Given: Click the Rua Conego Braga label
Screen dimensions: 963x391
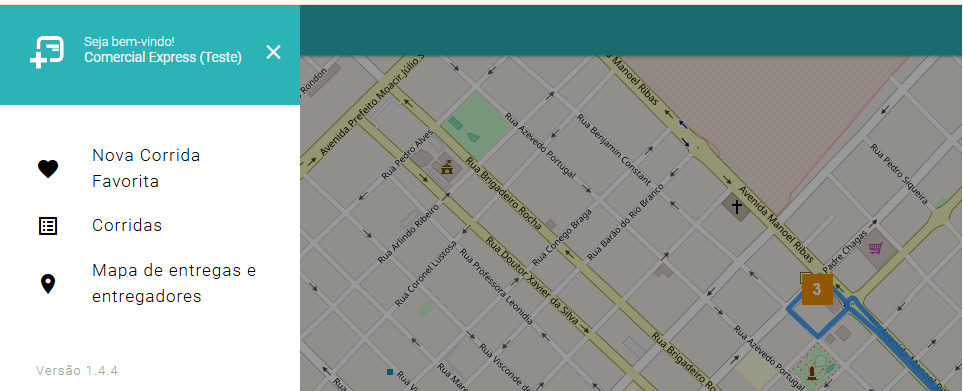Looking at the screenshot, I should point(562,238).
